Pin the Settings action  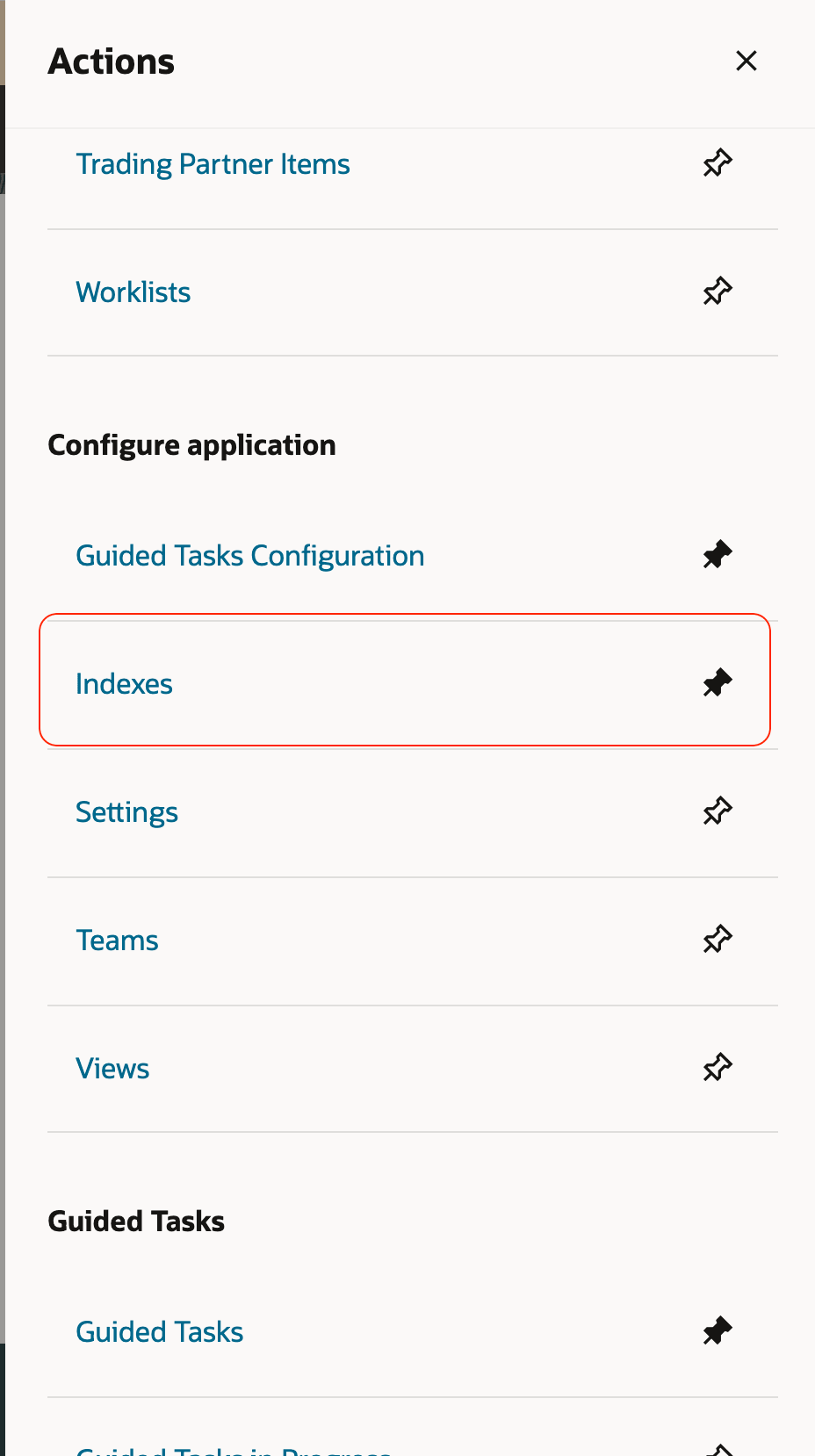coord(716,811)
